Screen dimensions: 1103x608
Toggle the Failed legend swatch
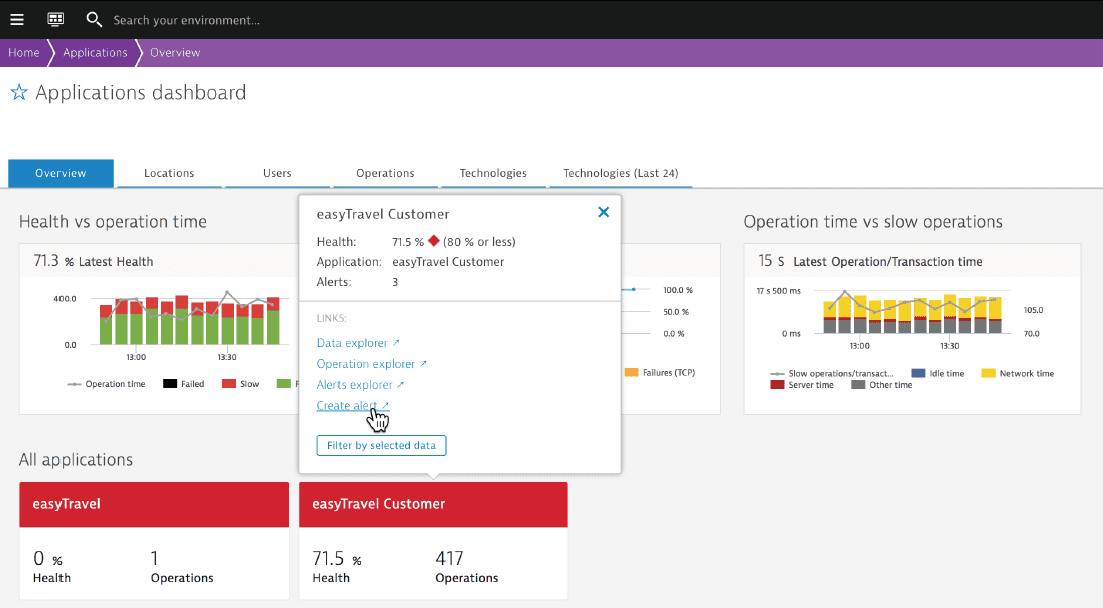pyautogui.click(x=170, y=384)
